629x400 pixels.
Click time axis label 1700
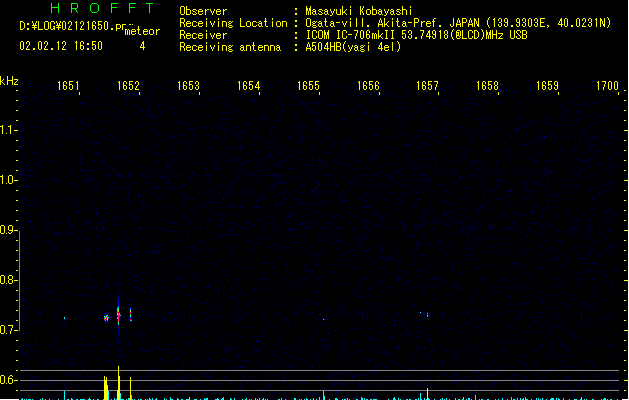(607, 86)
